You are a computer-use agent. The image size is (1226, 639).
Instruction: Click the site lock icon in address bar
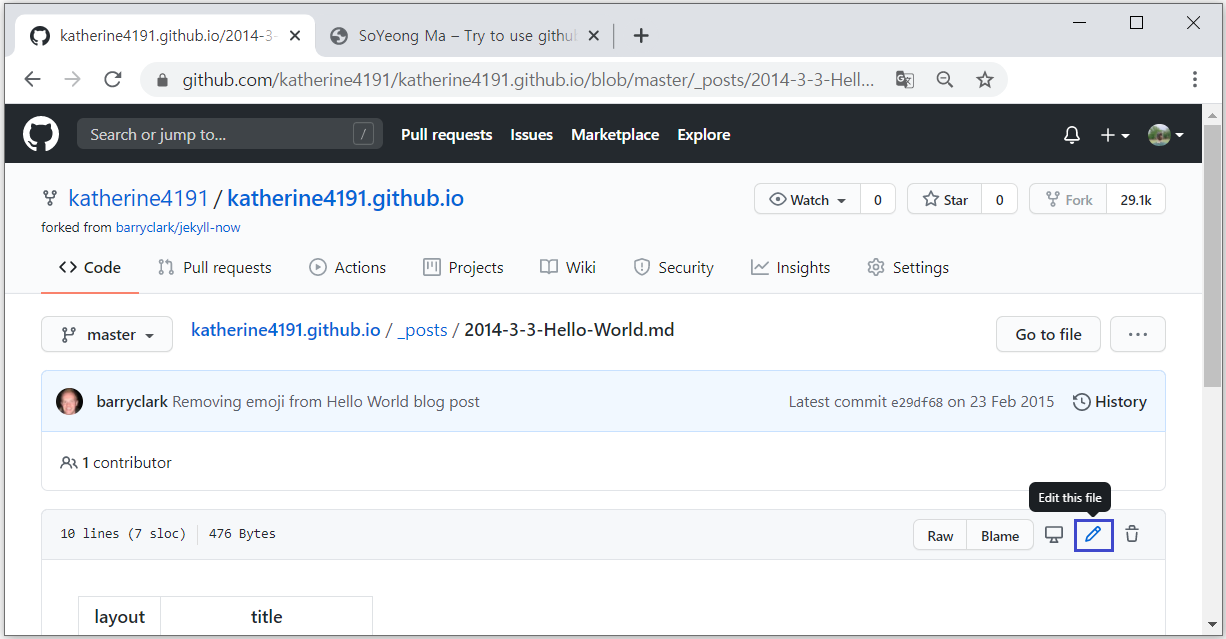pos(162,79)
